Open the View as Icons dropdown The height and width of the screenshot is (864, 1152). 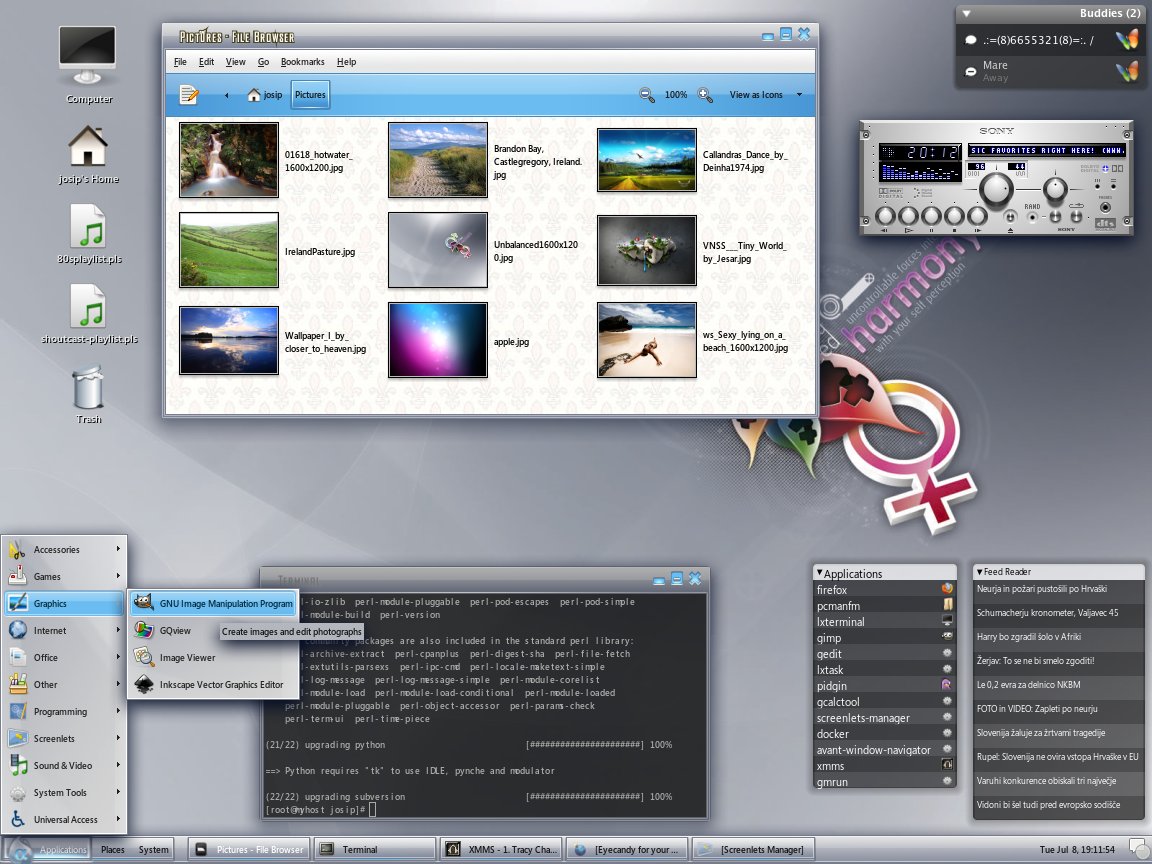point(766,95)
